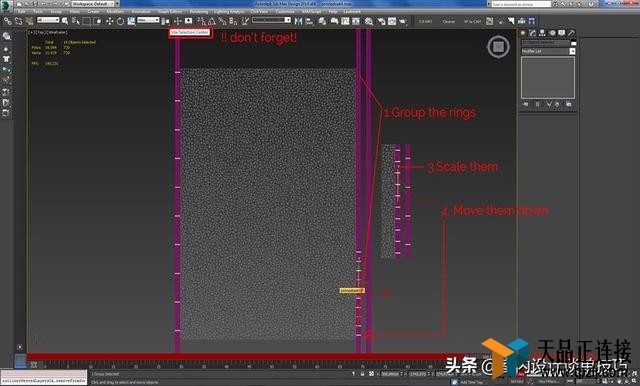Click the ViewCube top face

point(498,47)
